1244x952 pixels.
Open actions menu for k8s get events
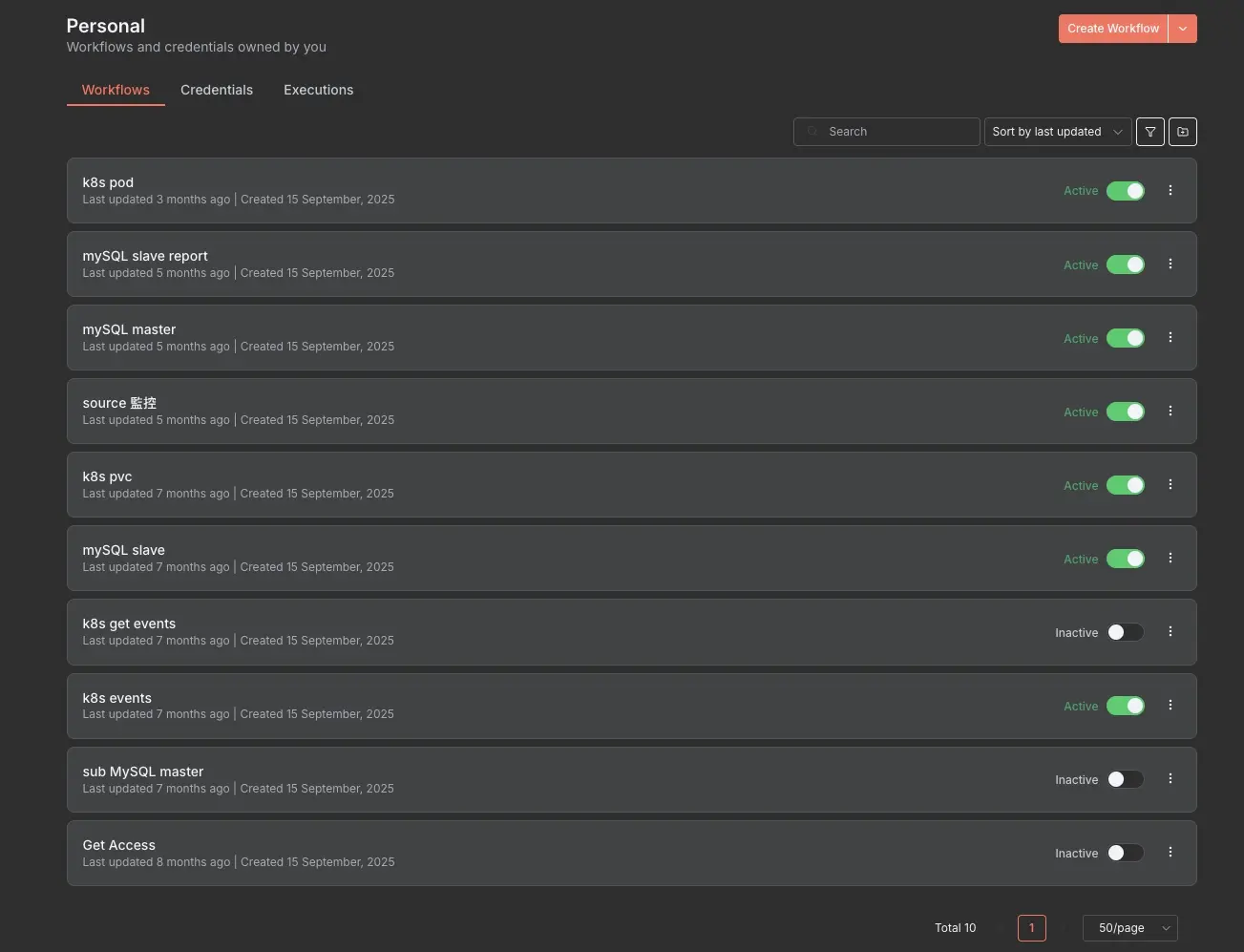click(x=1170, y=631)
